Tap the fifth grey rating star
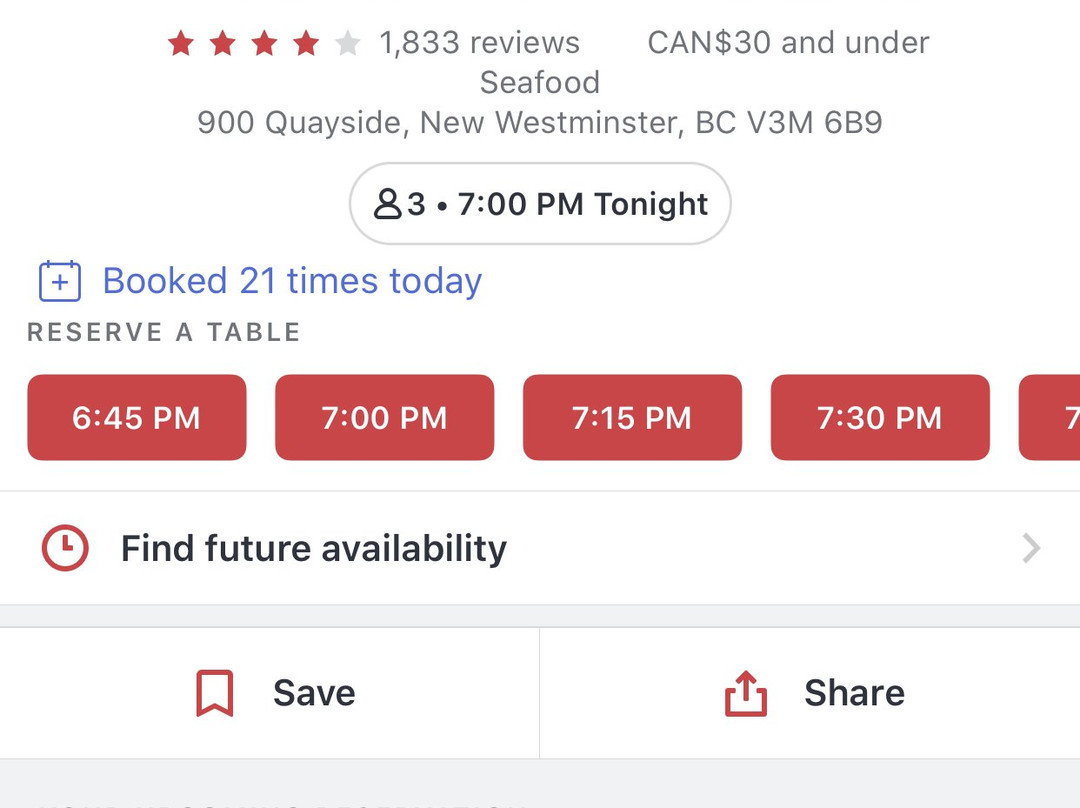The width and height of the screenshot is (1080, 808). pyautogui.click(x=347, y=43)
